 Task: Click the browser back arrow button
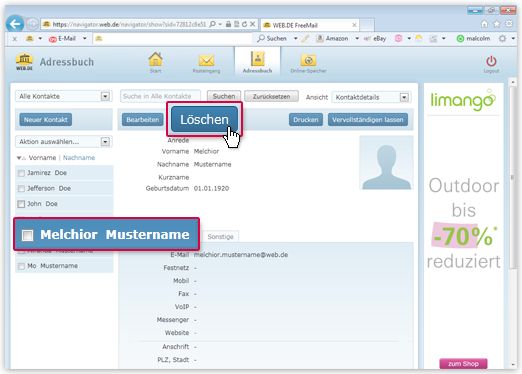point(15,24)
